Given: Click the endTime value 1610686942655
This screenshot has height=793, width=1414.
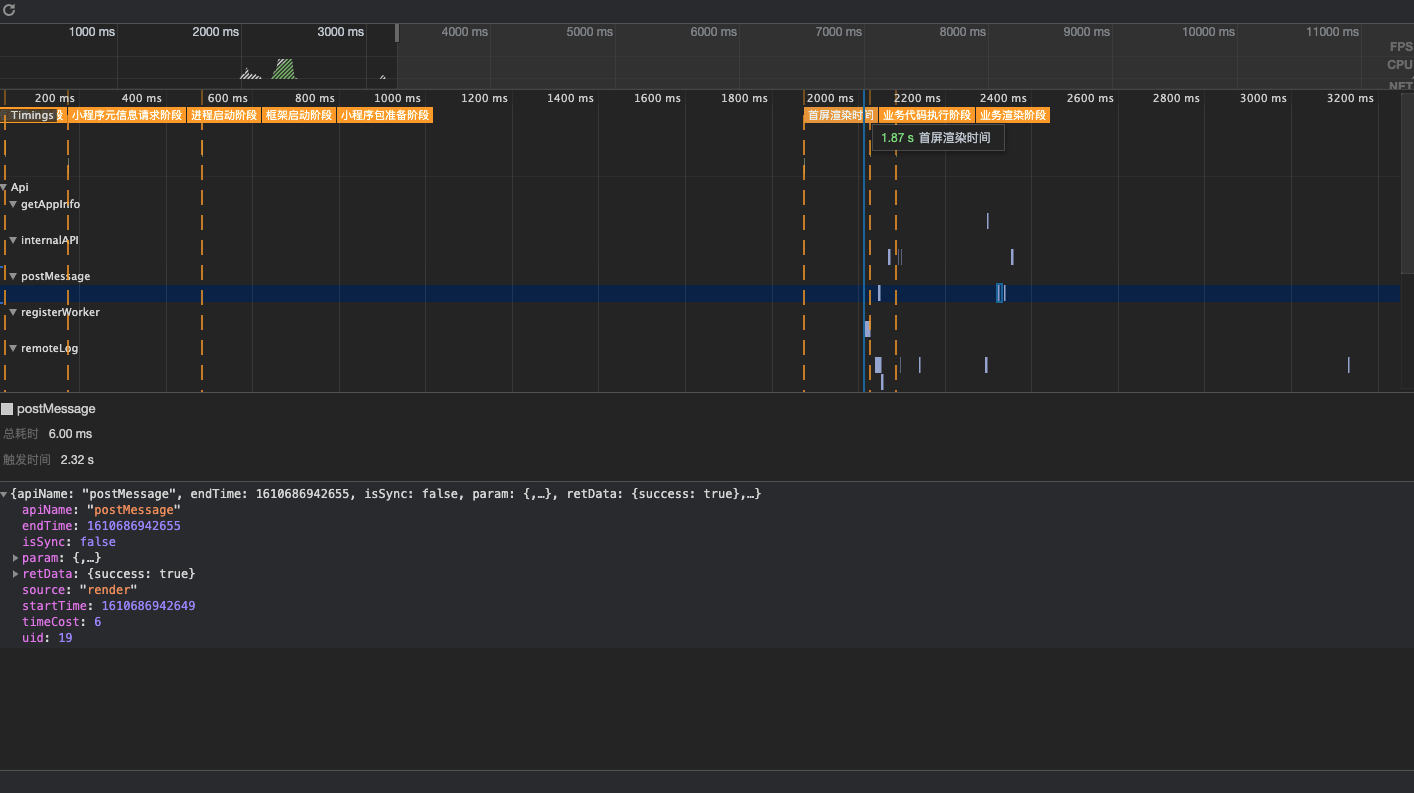Looking at the screenshot, I should (x=134, y=526).
